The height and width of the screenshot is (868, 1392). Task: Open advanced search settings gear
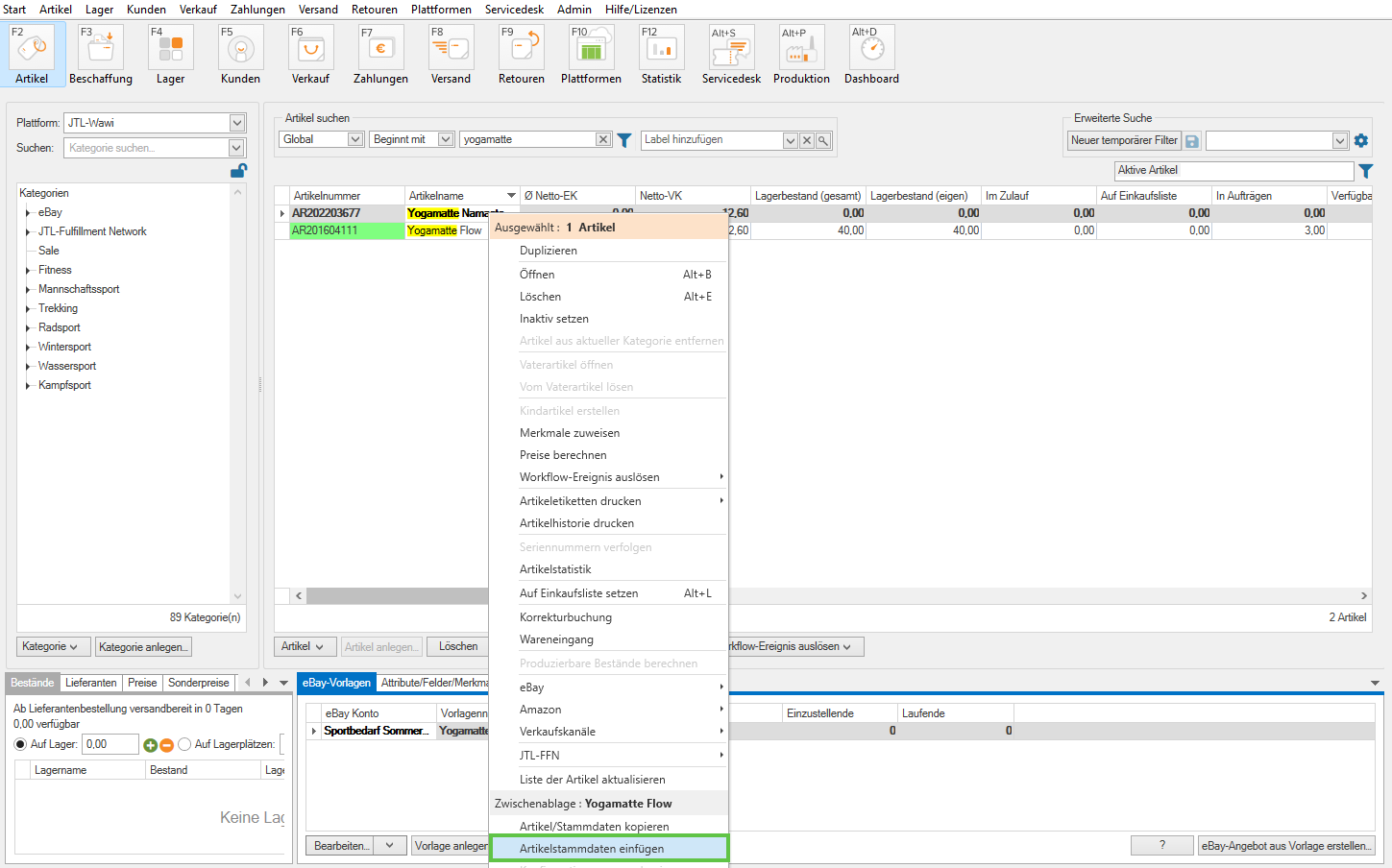click(1361, 141)
